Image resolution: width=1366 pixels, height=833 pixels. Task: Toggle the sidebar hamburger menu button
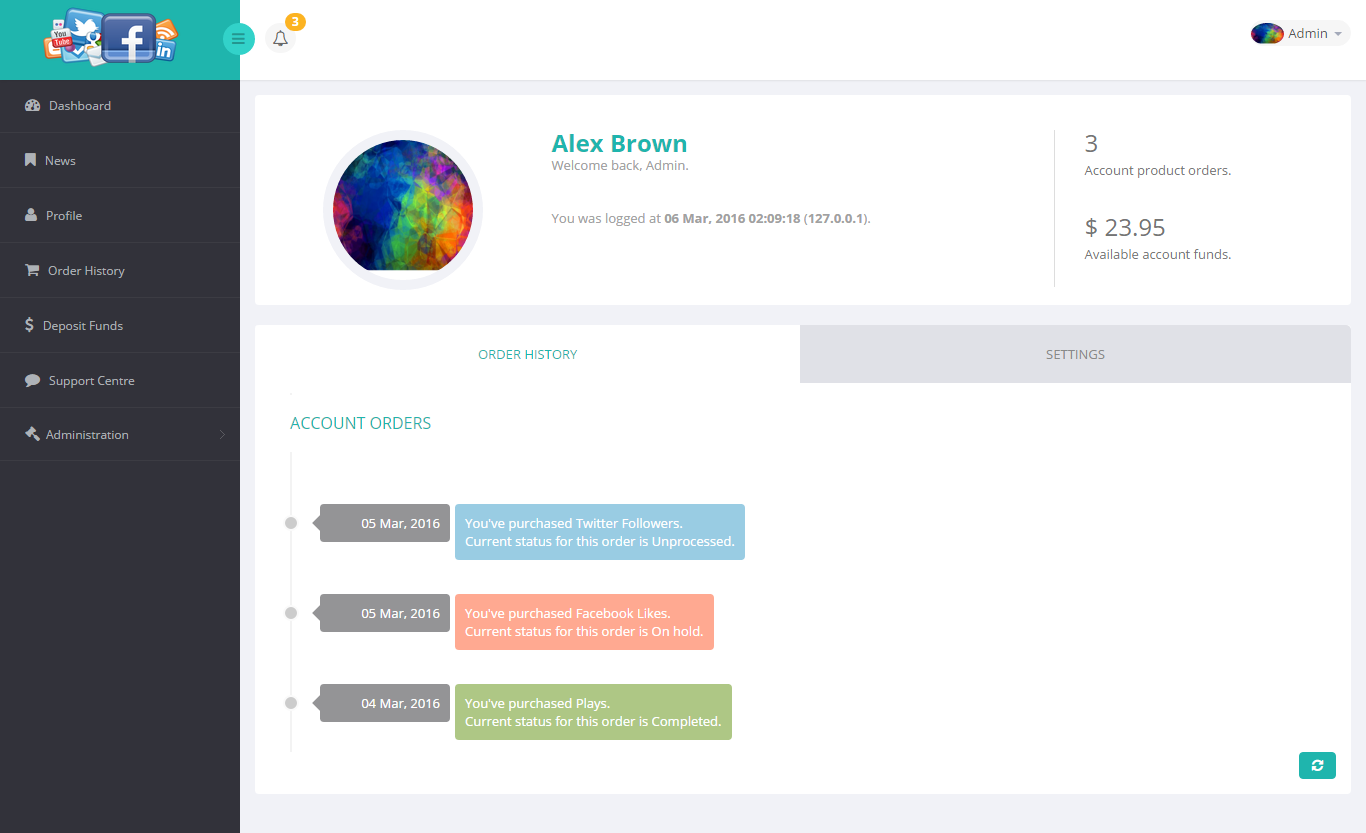tap(238, 39)
